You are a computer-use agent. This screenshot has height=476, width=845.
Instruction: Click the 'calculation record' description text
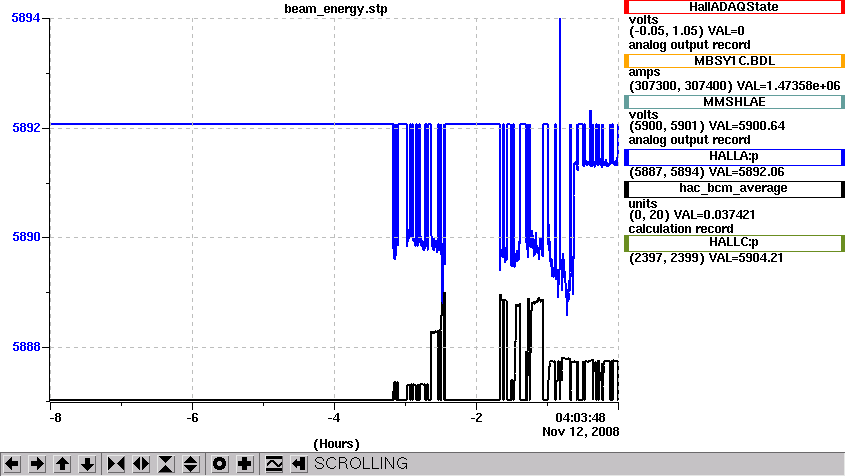tap(681, 229)
